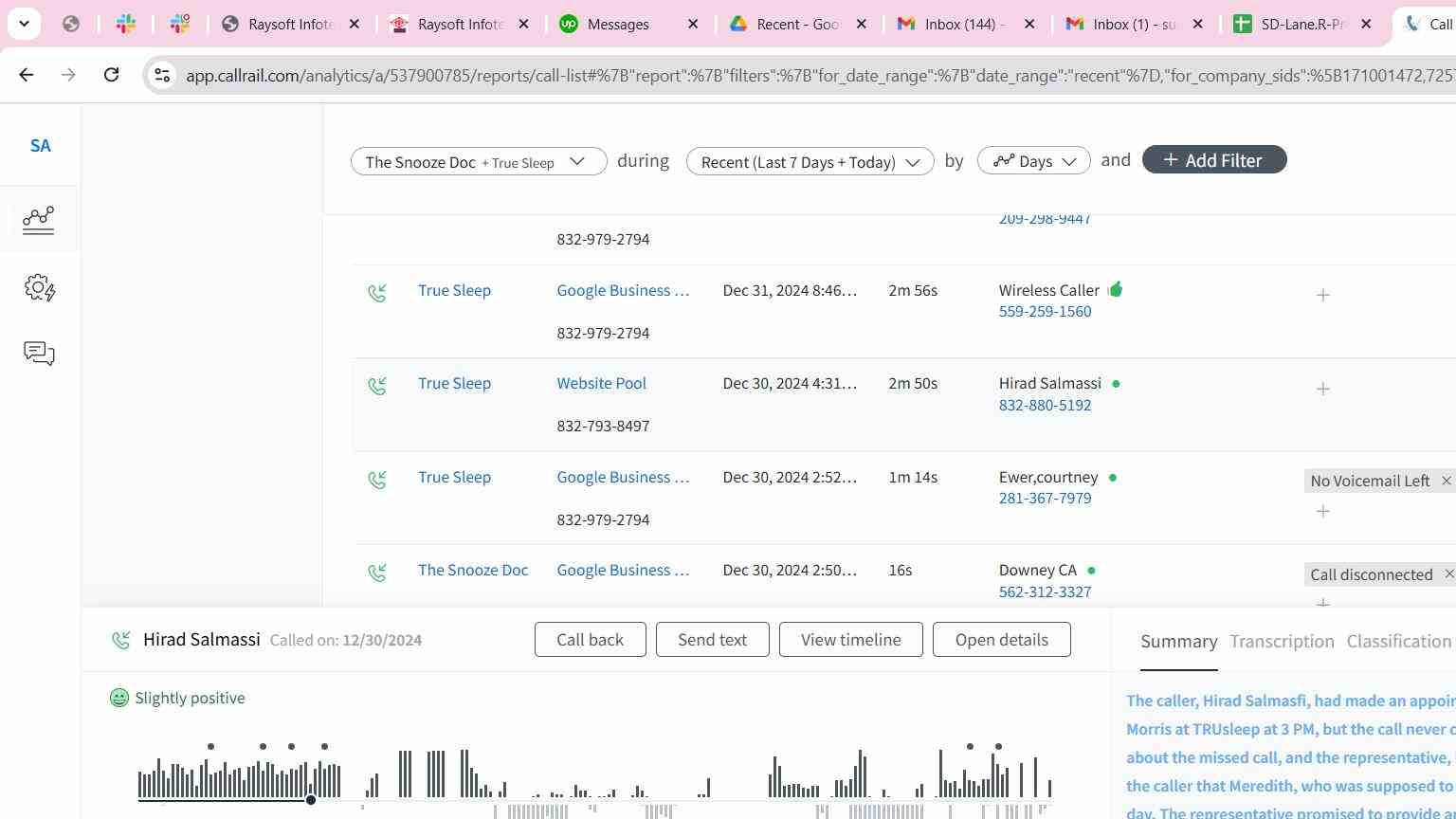Add tag plus icon below No Voicemail Left
1456x819 pixels.
pyautogui.click(x=1323, y=512)
